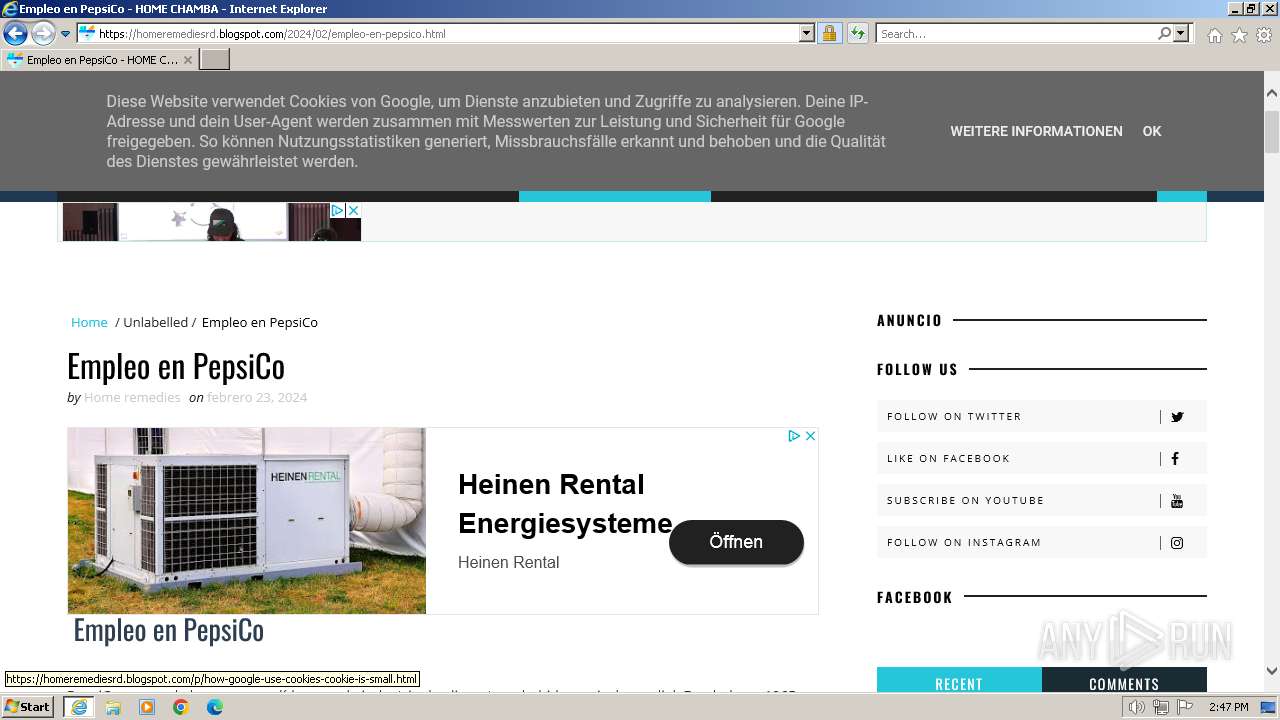Open AdChoices icon on Heinen Rental ad
The width and height of the screenshot is (1280, 720).
click(x=794, y=436)
